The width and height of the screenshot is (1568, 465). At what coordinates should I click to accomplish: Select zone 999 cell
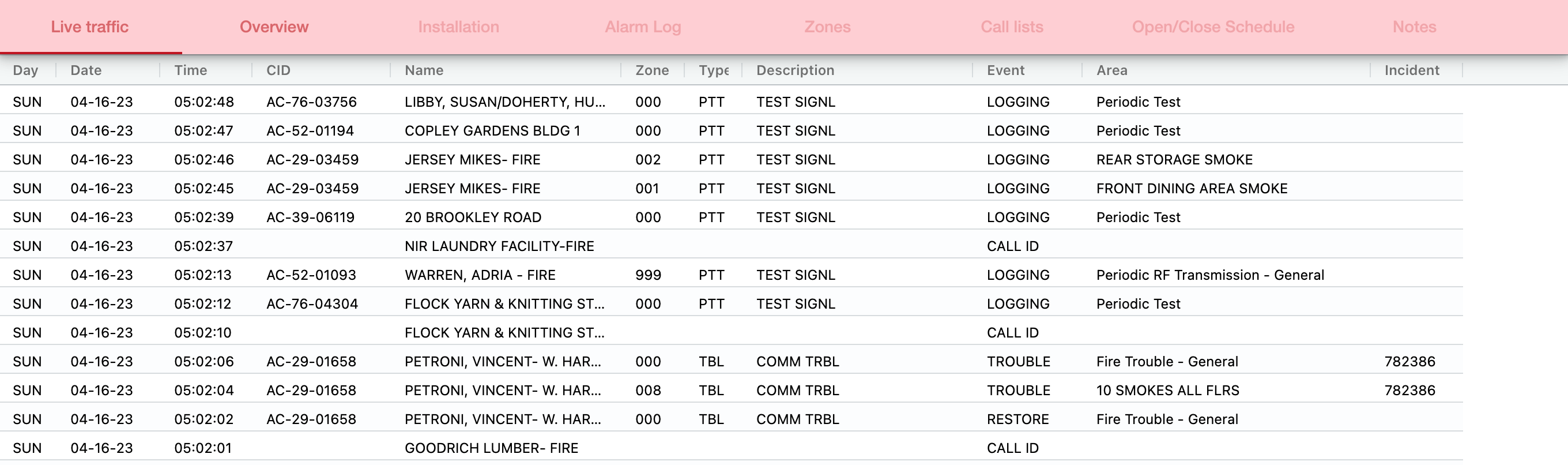pyautogui.click(x=649, y=275)
